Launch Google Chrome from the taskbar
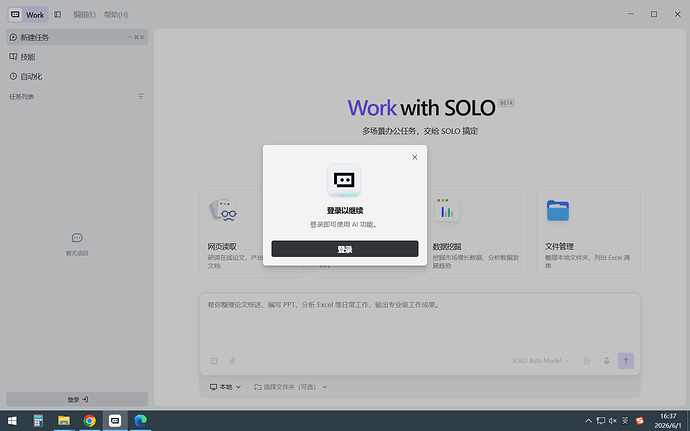690x431 pixels. (x=89, y=421)
